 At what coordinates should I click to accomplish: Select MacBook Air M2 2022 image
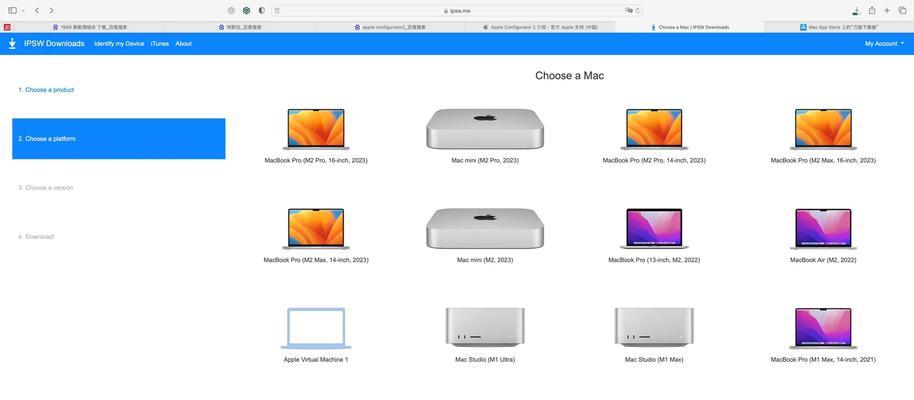coord(823,229)
